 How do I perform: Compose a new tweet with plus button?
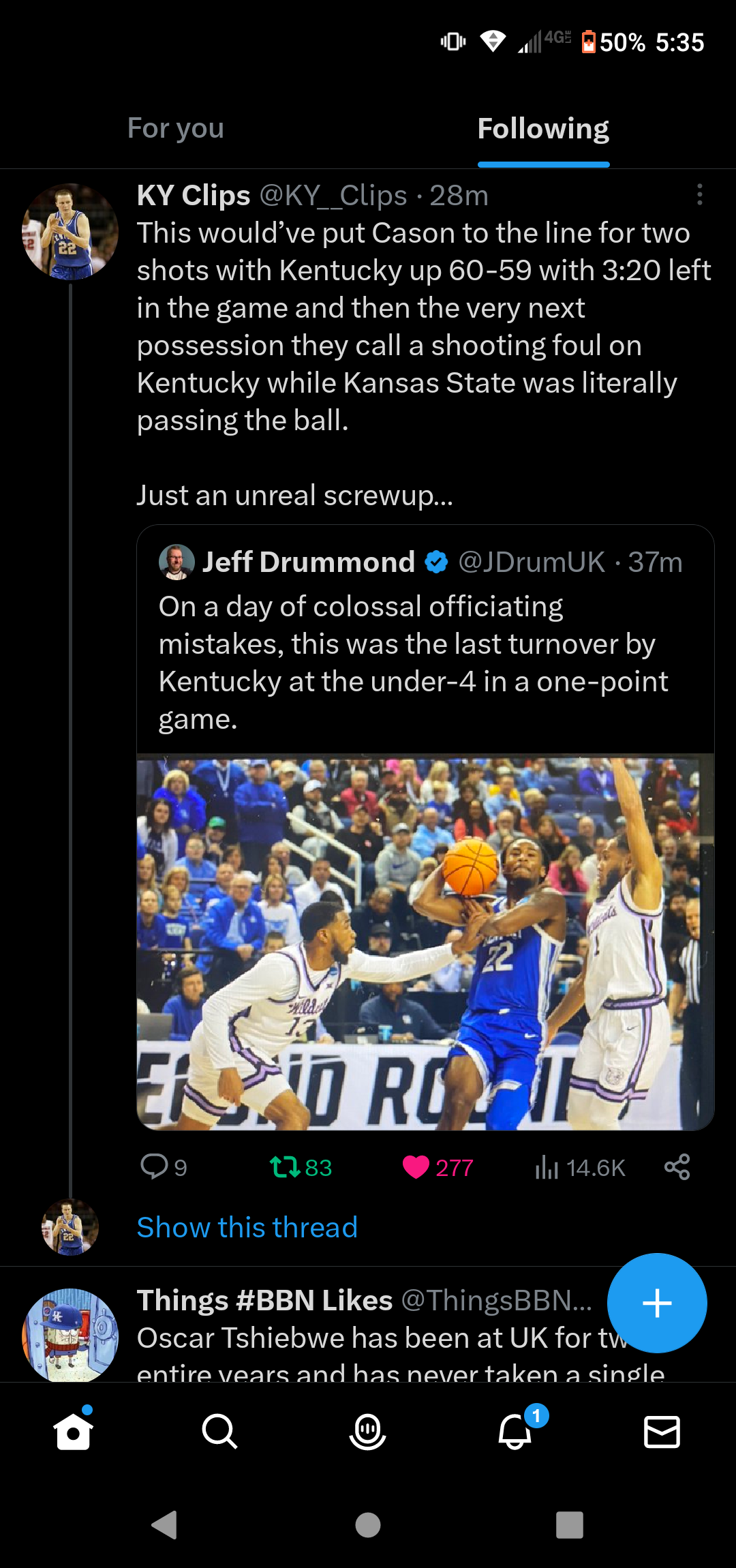pyautogui.click(x=657, y=1303)
